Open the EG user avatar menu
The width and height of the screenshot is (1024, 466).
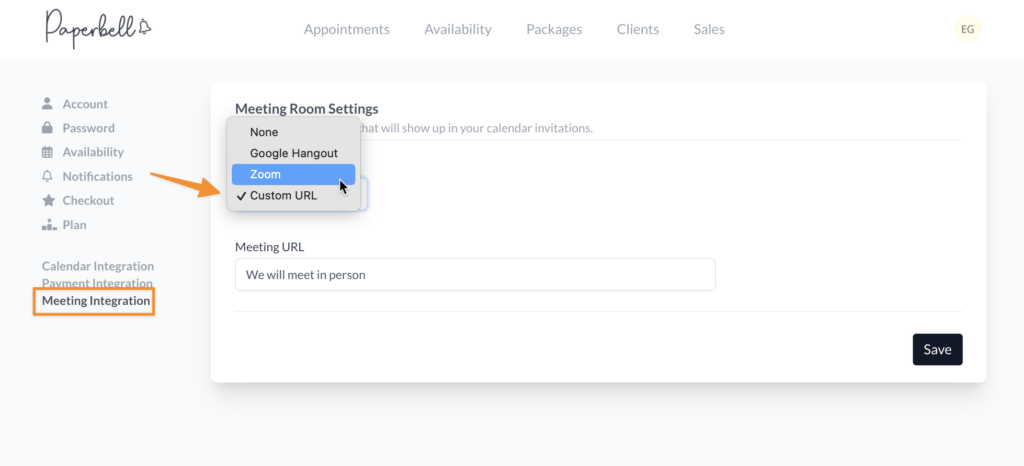pyautogui.click(x=967, y=29)
